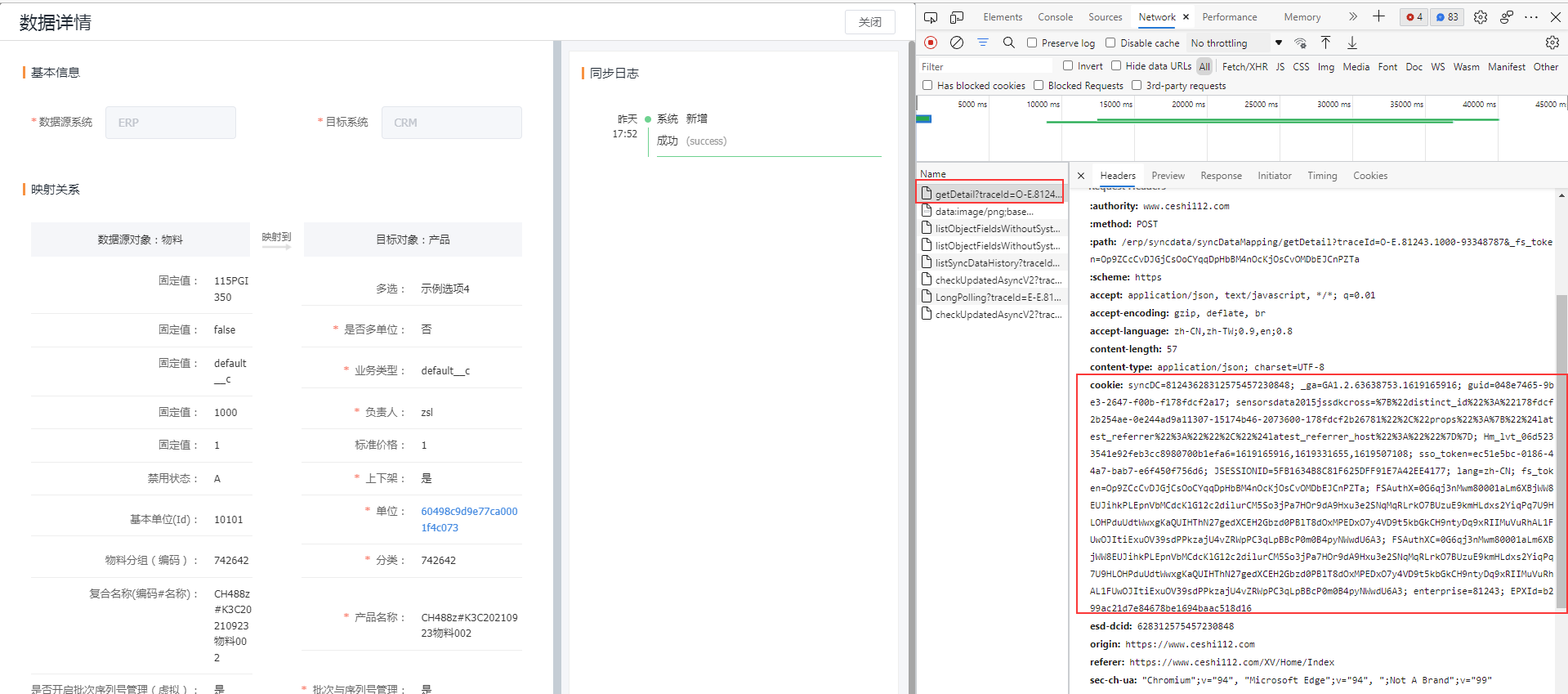Select the getDetail request file icon
The height and width of the screenshot is (694, 1568).
click(927, 194)
